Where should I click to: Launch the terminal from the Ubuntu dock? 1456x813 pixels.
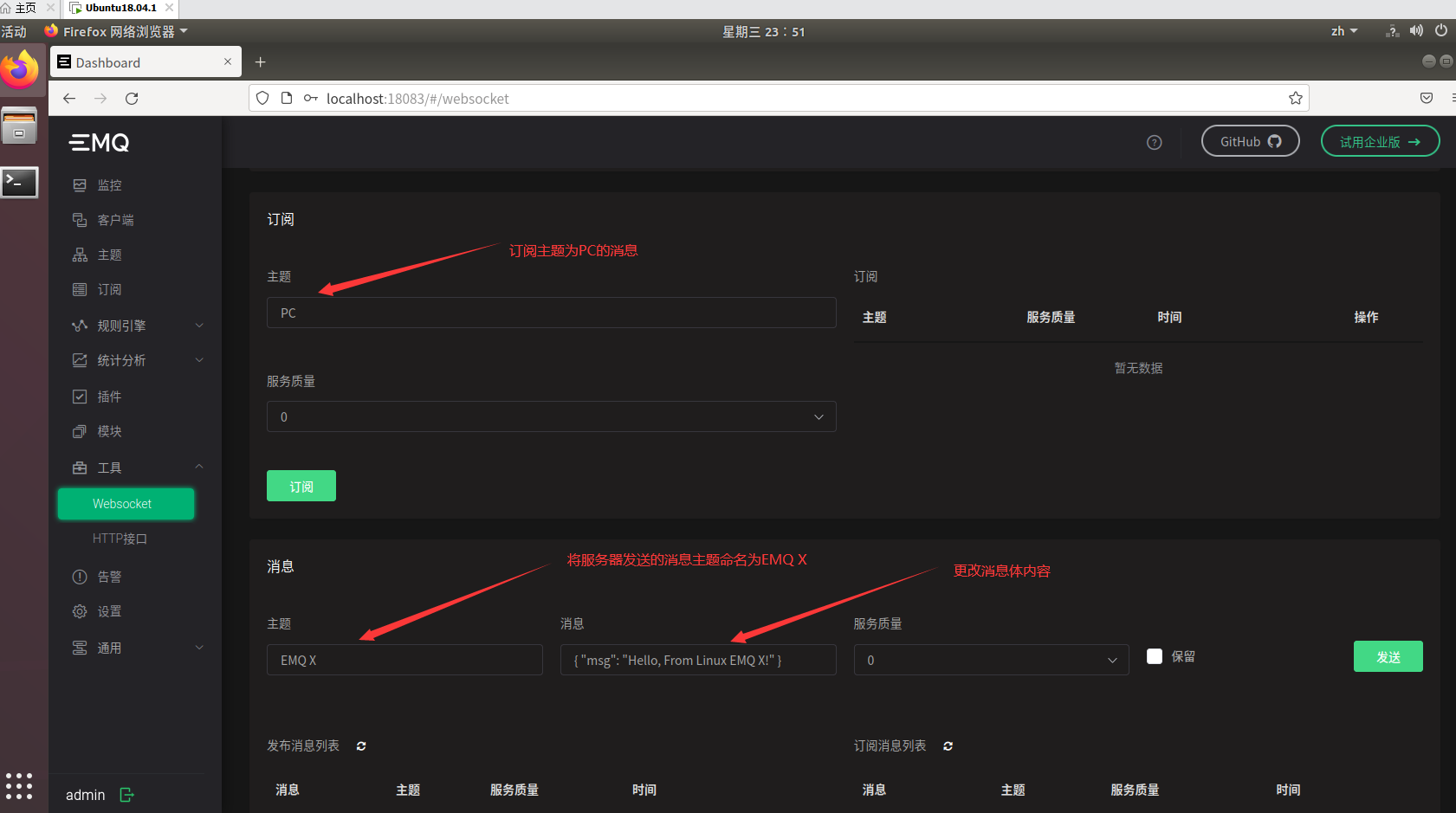tap(19, 182)
